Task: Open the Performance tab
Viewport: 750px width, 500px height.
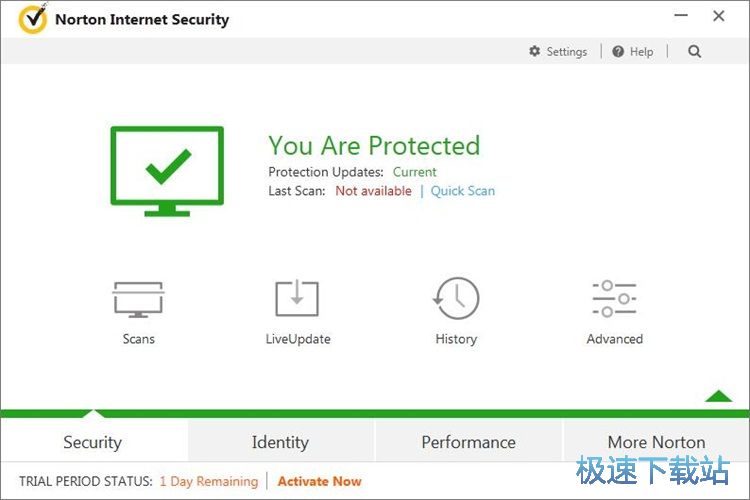Action: tap(468, 442)
